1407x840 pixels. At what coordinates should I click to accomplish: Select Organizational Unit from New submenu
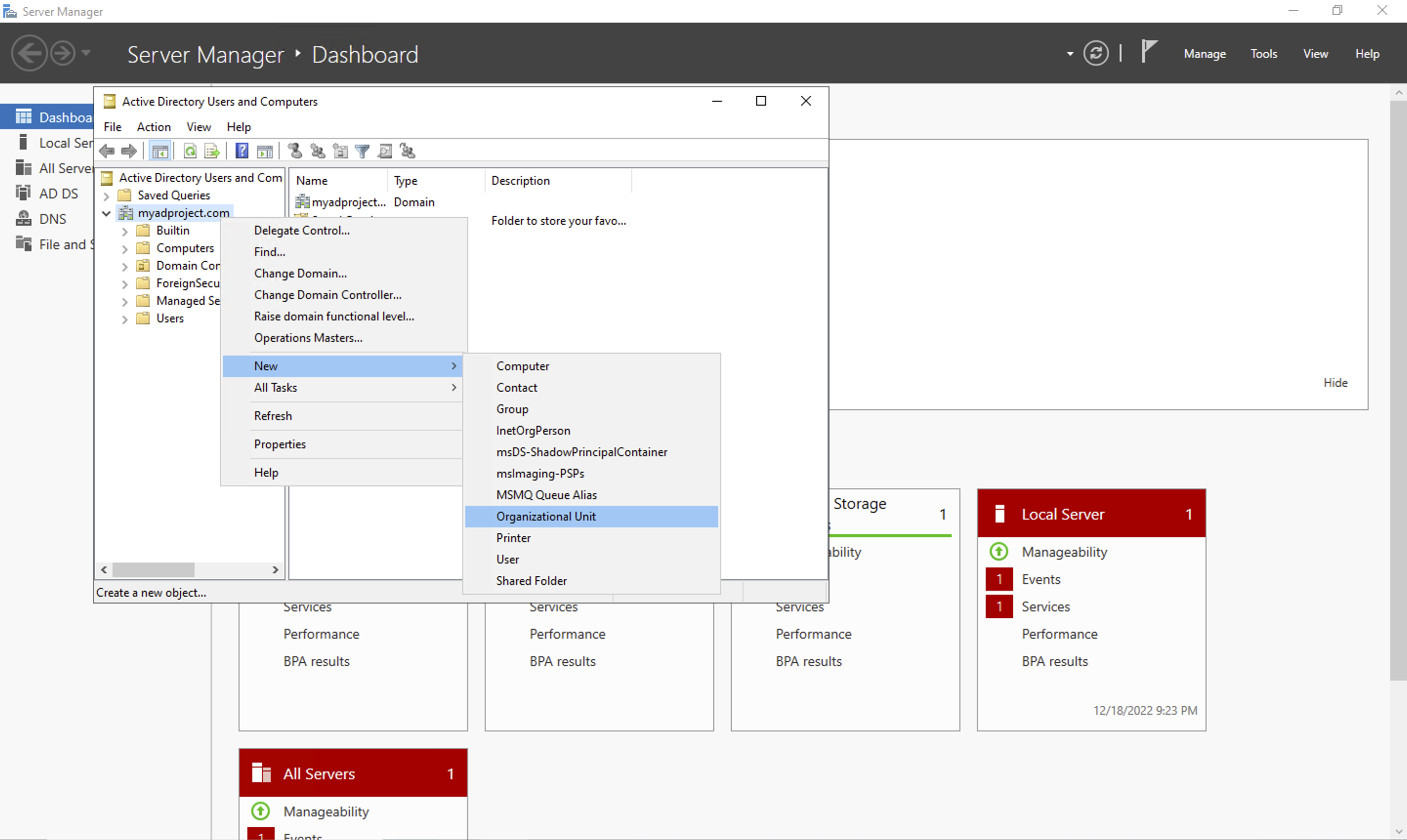(x=545, y=516)
